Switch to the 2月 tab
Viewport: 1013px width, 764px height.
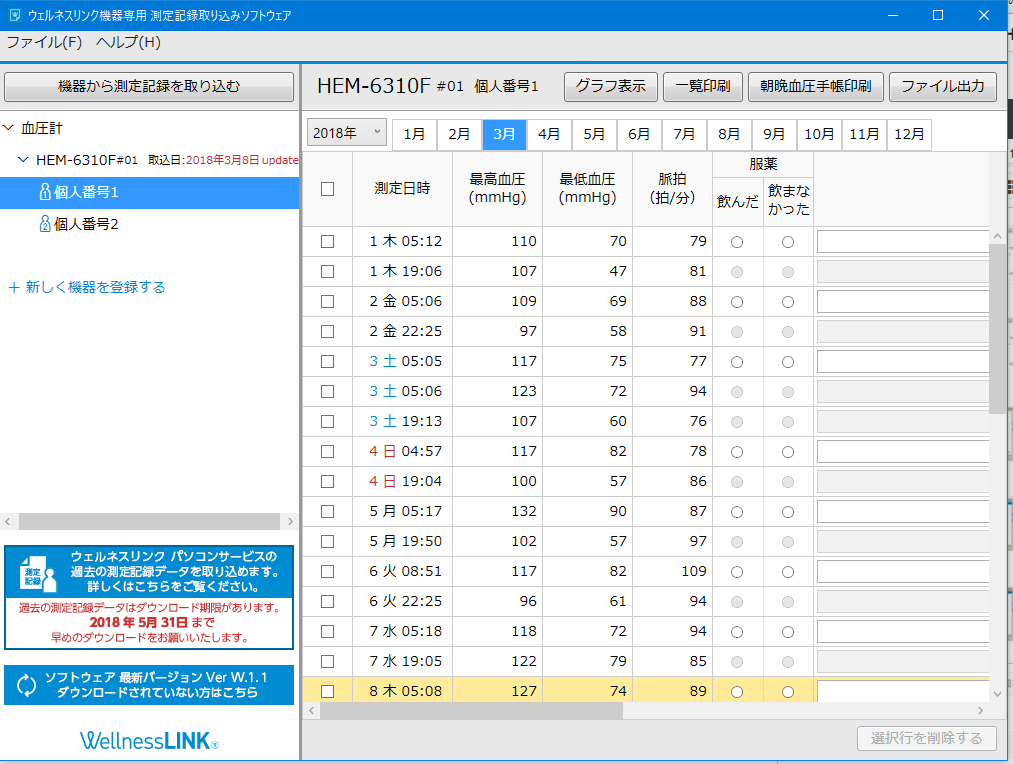(459, 134)
